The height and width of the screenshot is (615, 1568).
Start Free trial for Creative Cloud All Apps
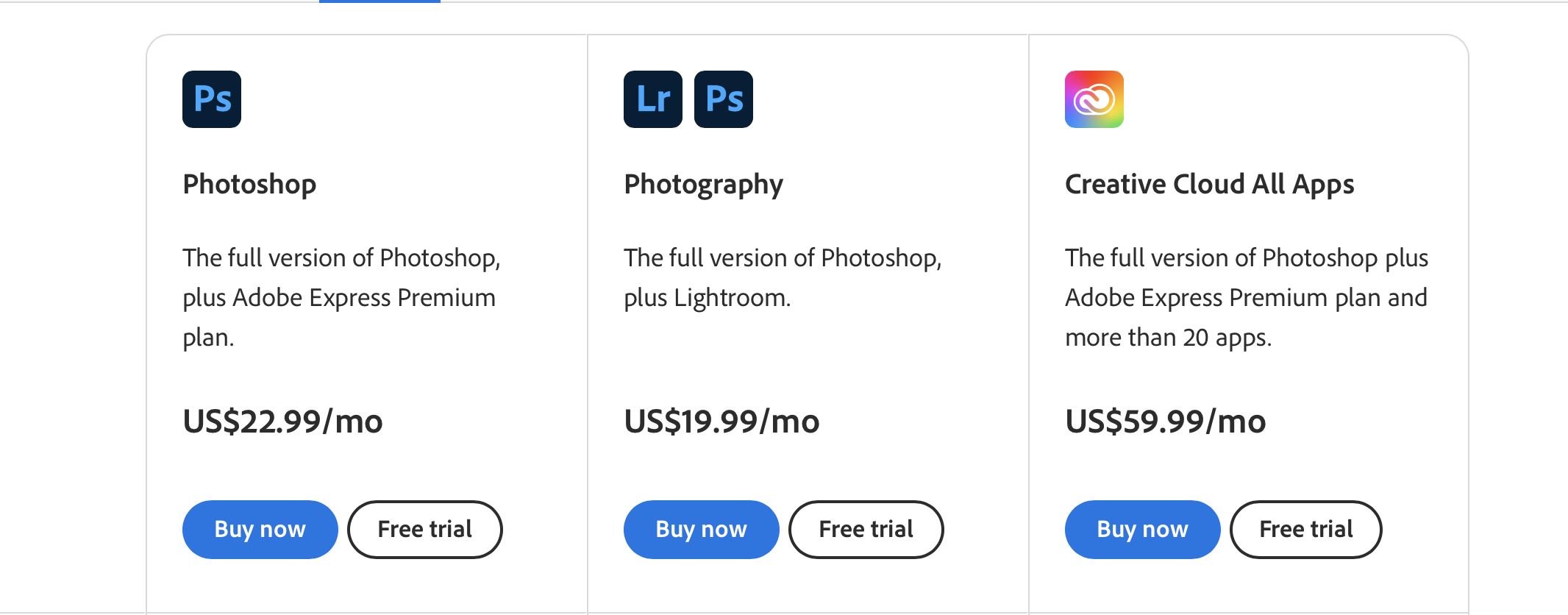coord(1305,530)
